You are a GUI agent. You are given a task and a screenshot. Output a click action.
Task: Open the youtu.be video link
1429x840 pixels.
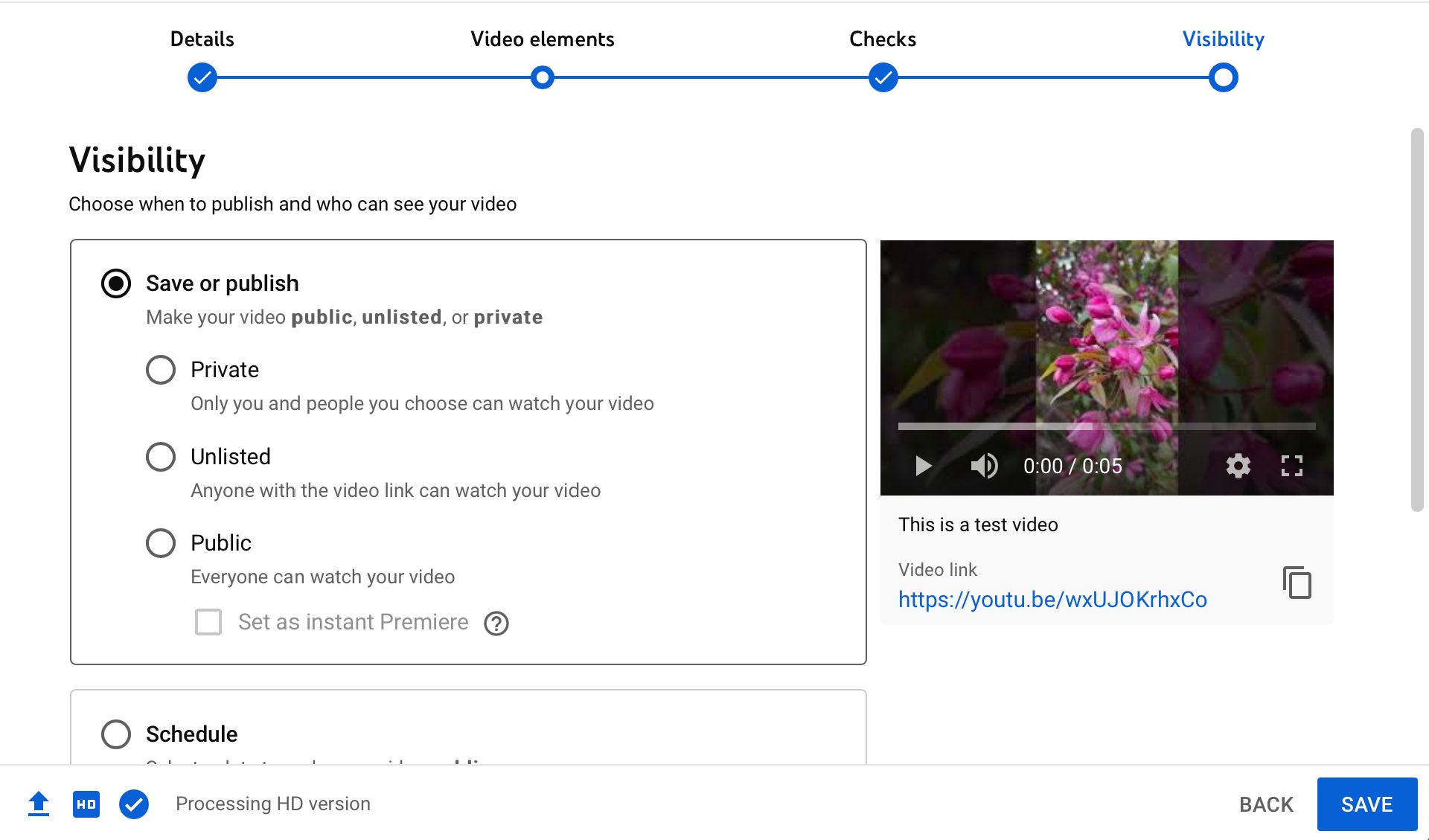1052,600
